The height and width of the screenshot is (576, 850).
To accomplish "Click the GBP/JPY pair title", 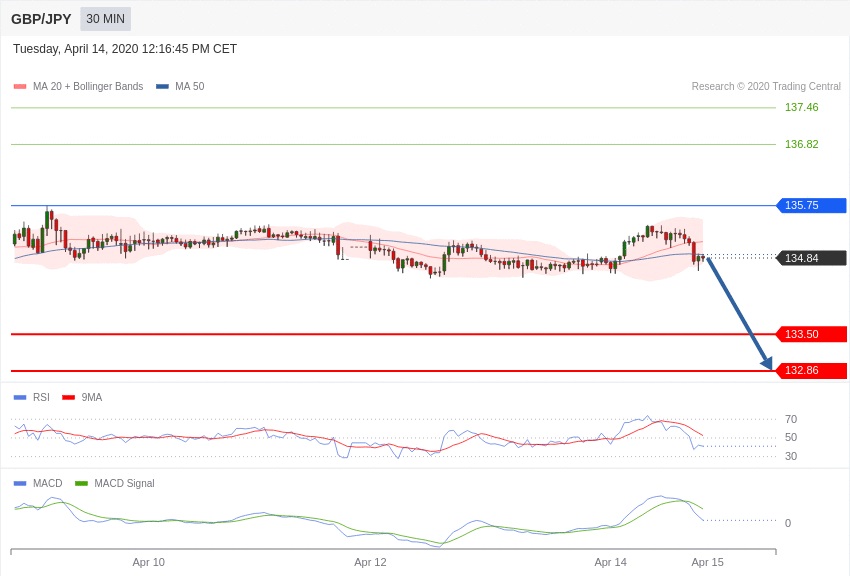I will click(41, 19).
